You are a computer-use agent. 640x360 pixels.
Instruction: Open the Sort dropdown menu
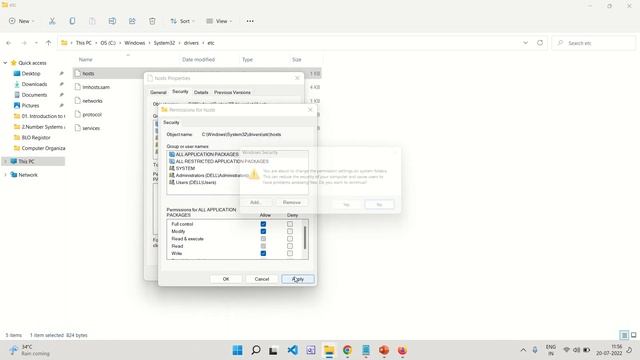(182, 21)
